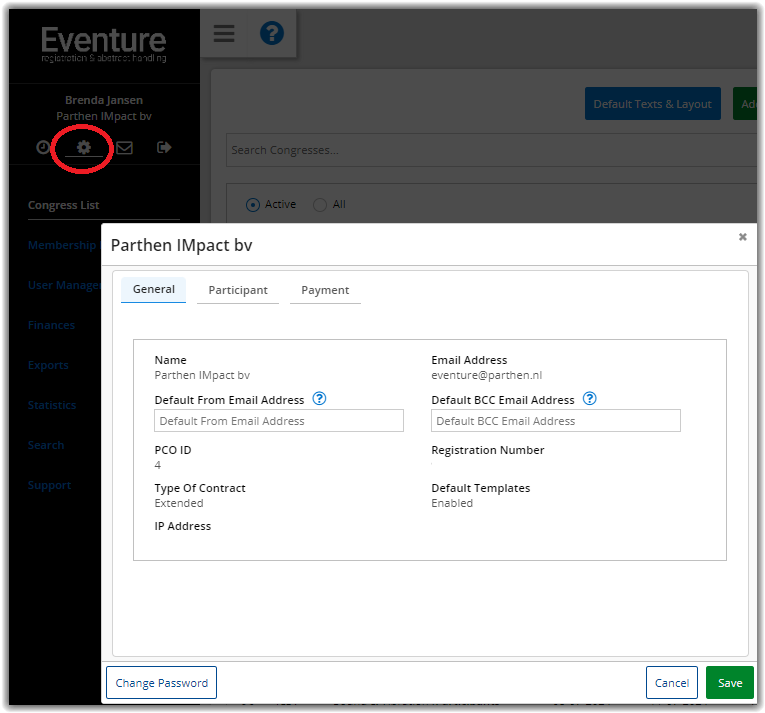This screenshot has width=765, height=713.
Task: Open Congress List in the sidebar
Action: (63, 205)
